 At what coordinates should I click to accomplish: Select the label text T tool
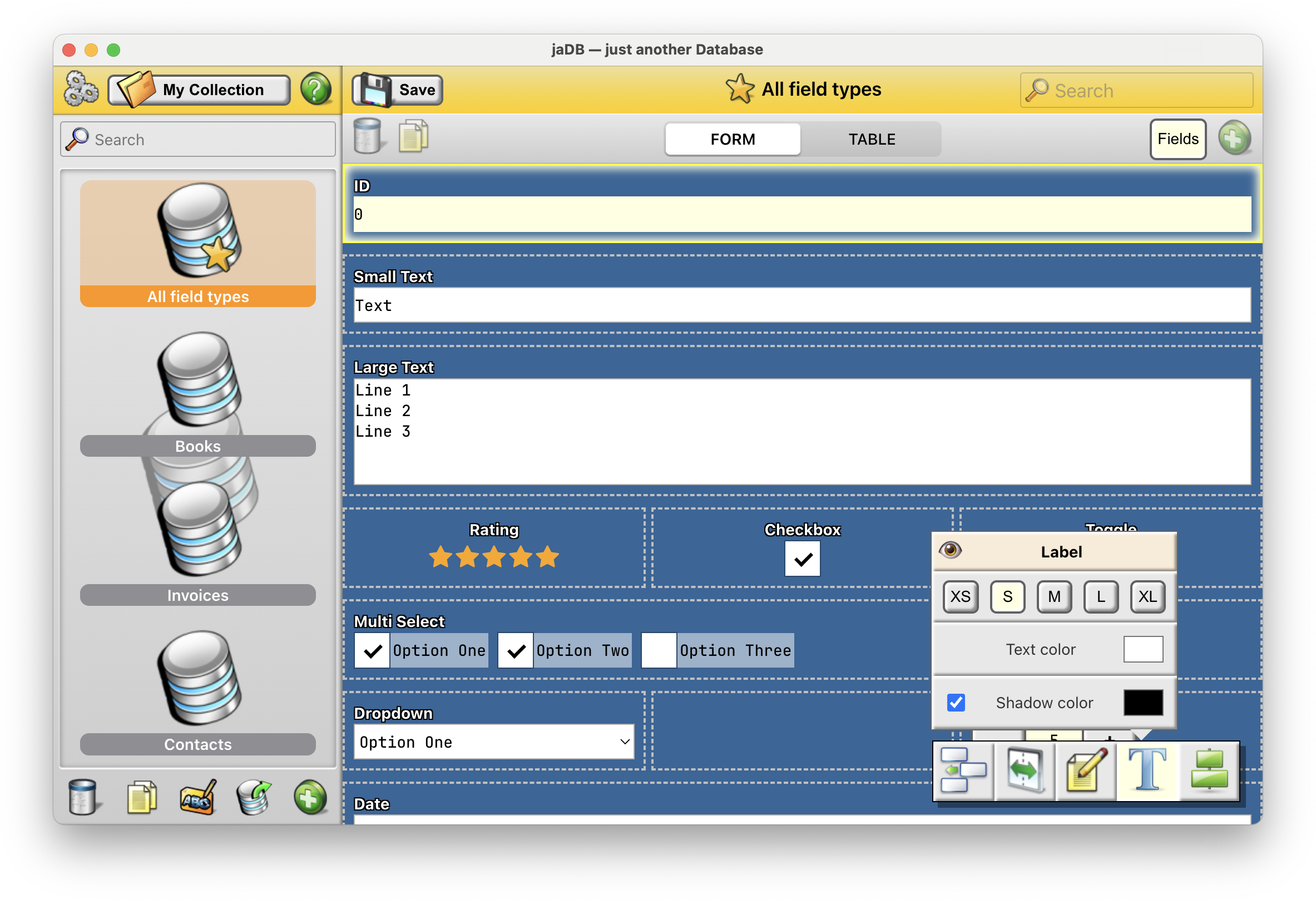1147,770
